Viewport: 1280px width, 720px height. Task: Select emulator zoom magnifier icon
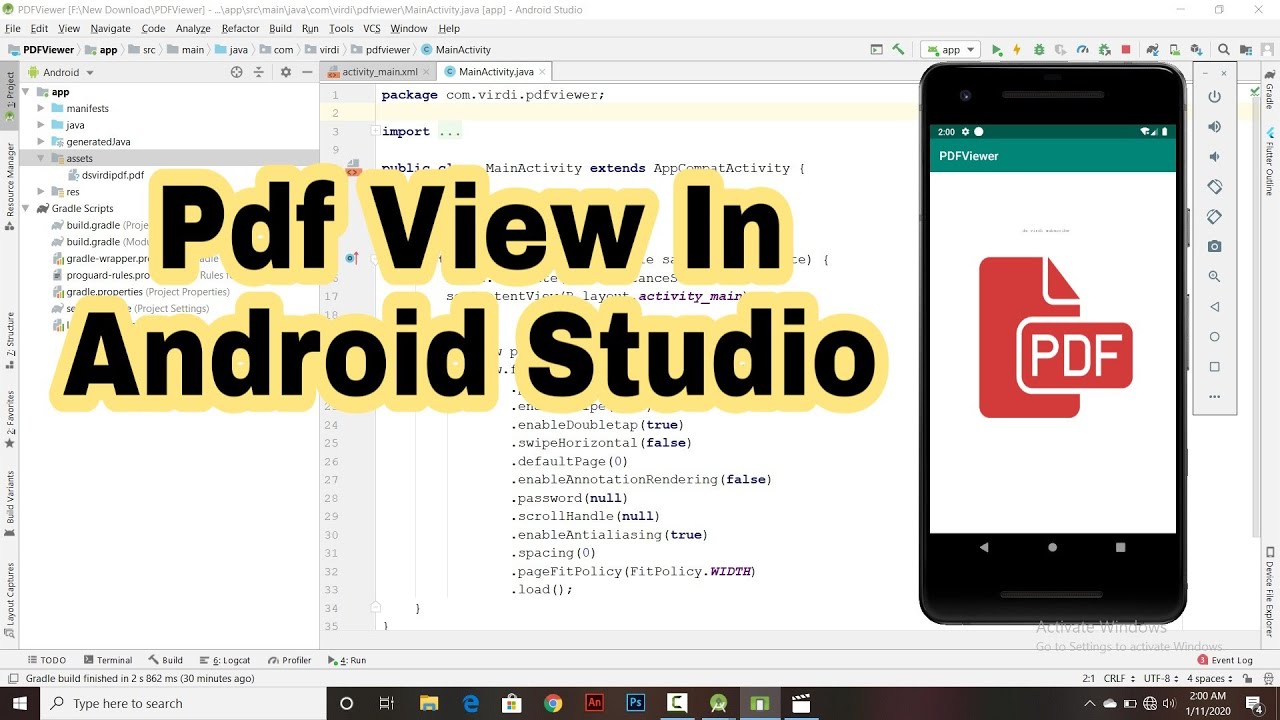coord(1214,276)
